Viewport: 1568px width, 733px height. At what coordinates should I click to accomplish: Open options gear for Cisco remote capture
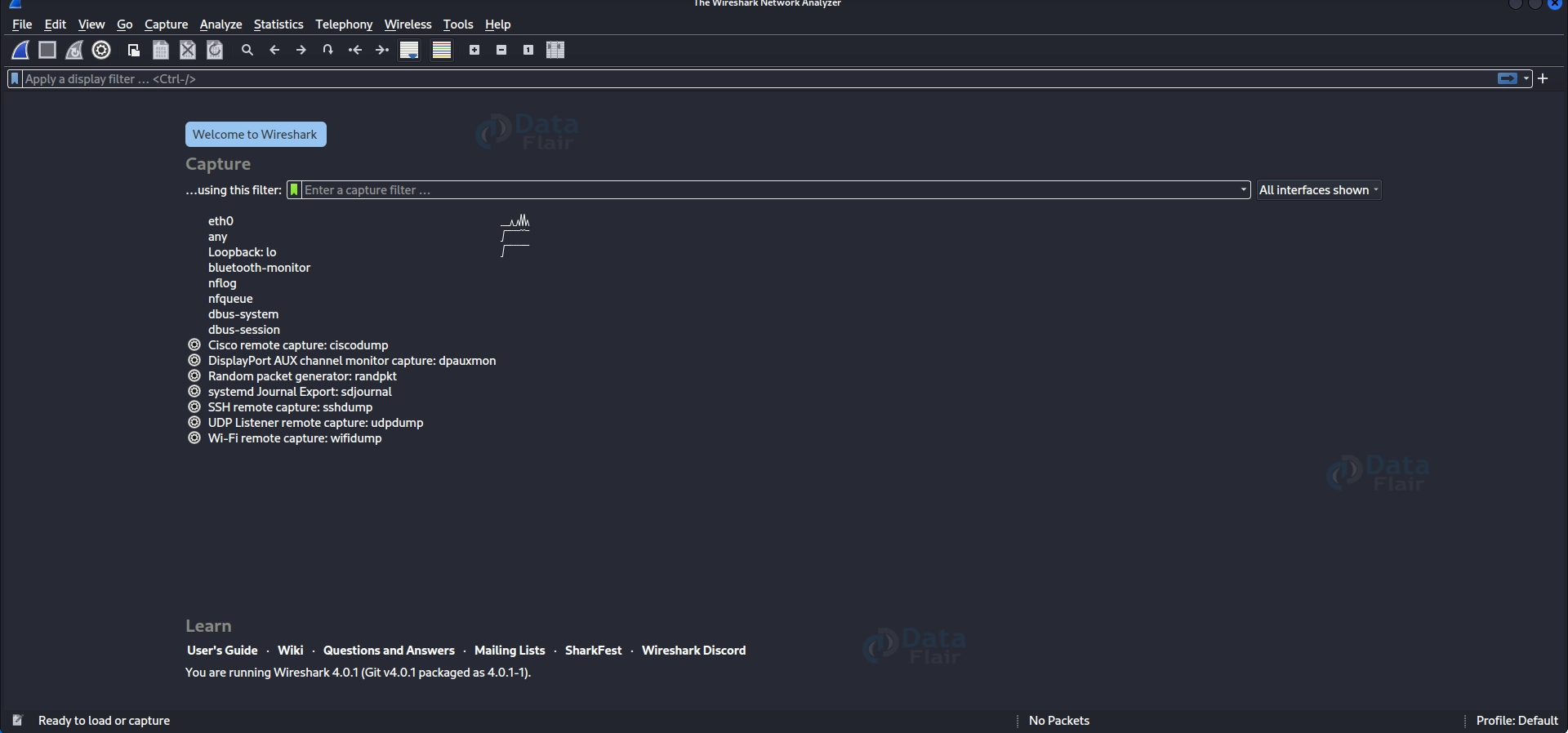point(194,345)
